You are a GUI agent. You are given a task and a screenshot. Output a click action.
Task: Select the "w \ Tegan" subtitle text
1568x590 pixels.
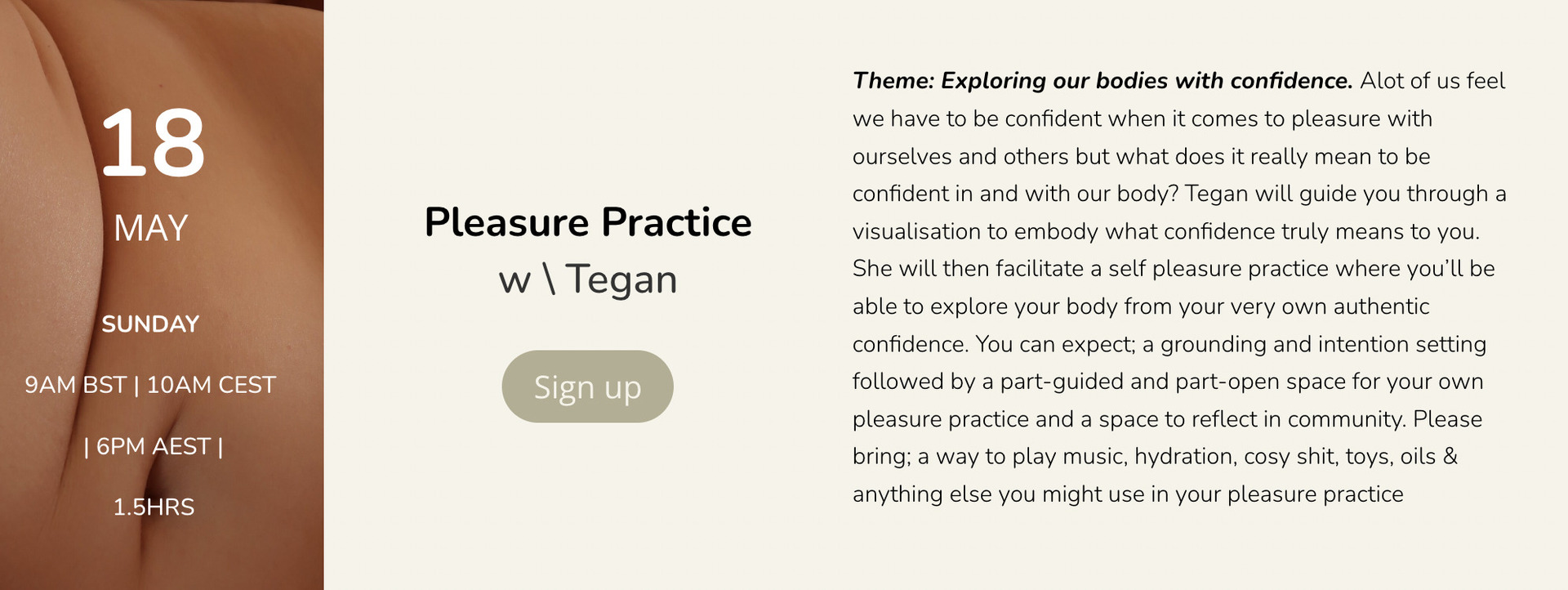coord(587,279)
